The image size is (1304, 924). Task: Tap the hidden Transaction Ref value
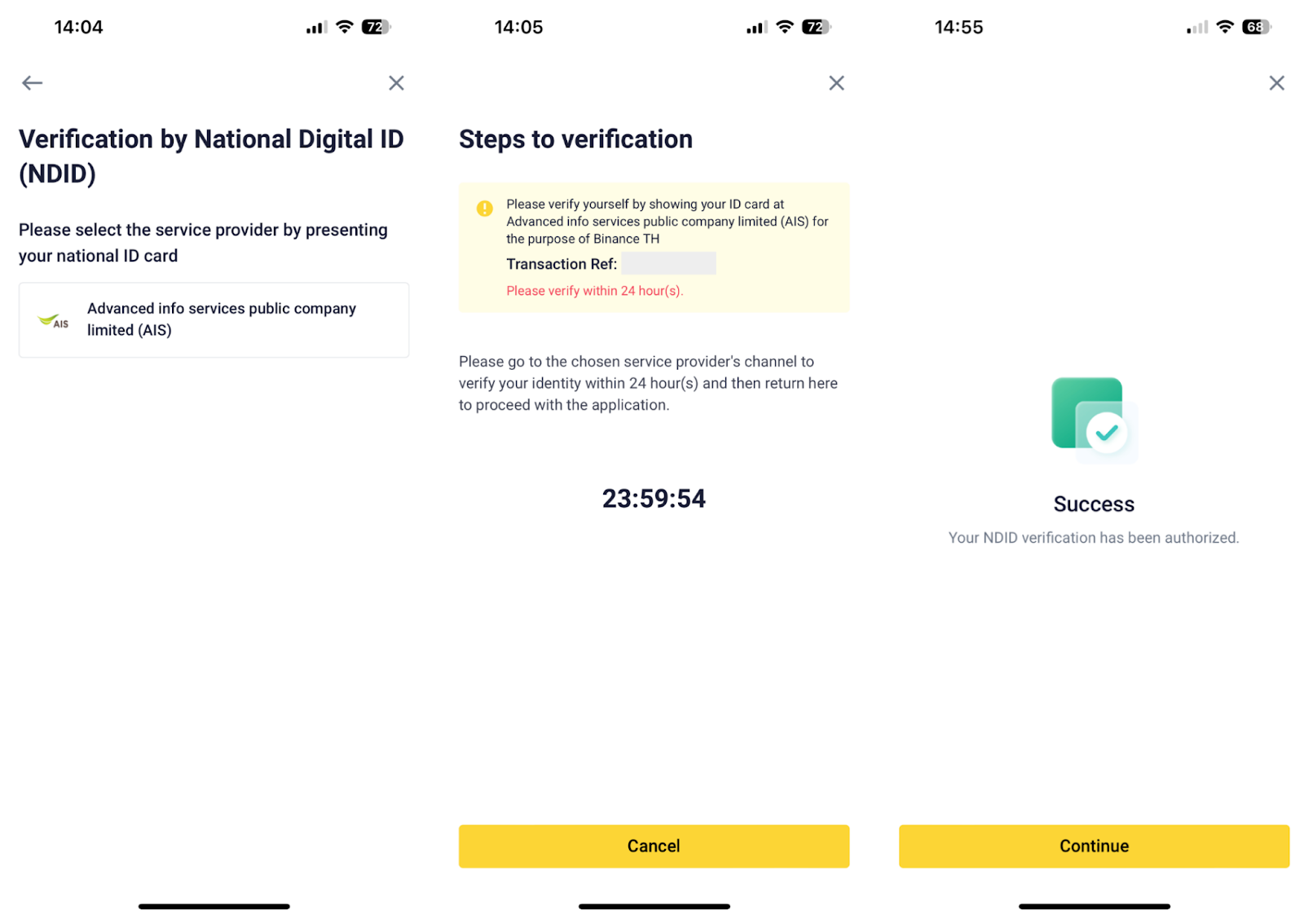(x=668, y=262)
